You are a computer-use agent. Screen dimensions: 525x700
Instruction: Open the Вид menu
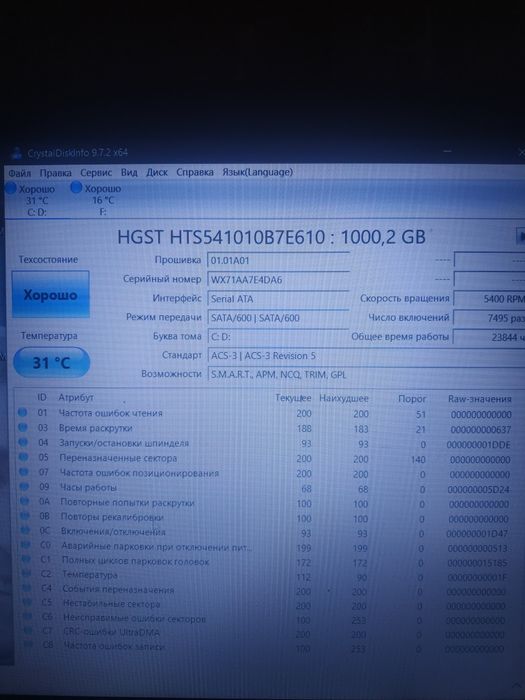(129, 172)
